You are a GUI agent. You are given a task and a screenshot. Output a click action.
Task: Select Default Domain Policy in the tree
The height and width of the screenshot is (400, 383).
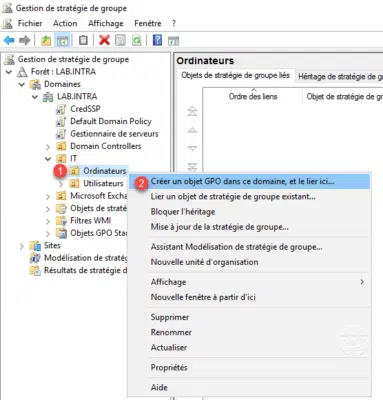[x=111, y=121]
